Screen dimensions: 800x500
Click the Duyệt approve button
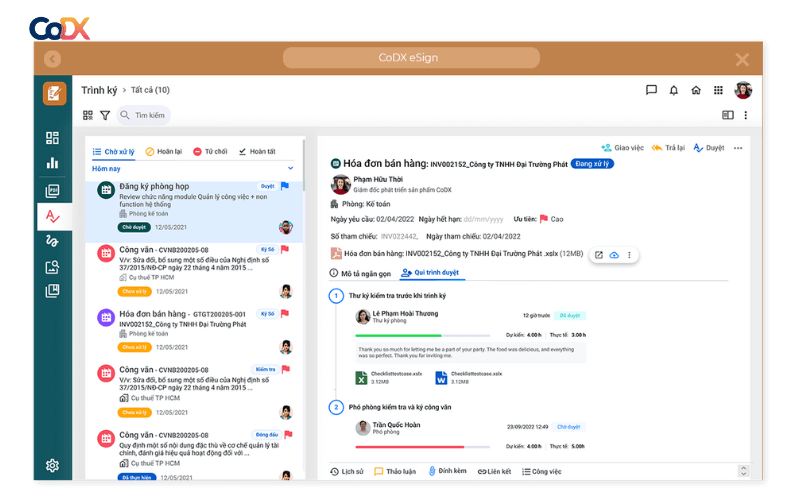[x=709, y=148]
